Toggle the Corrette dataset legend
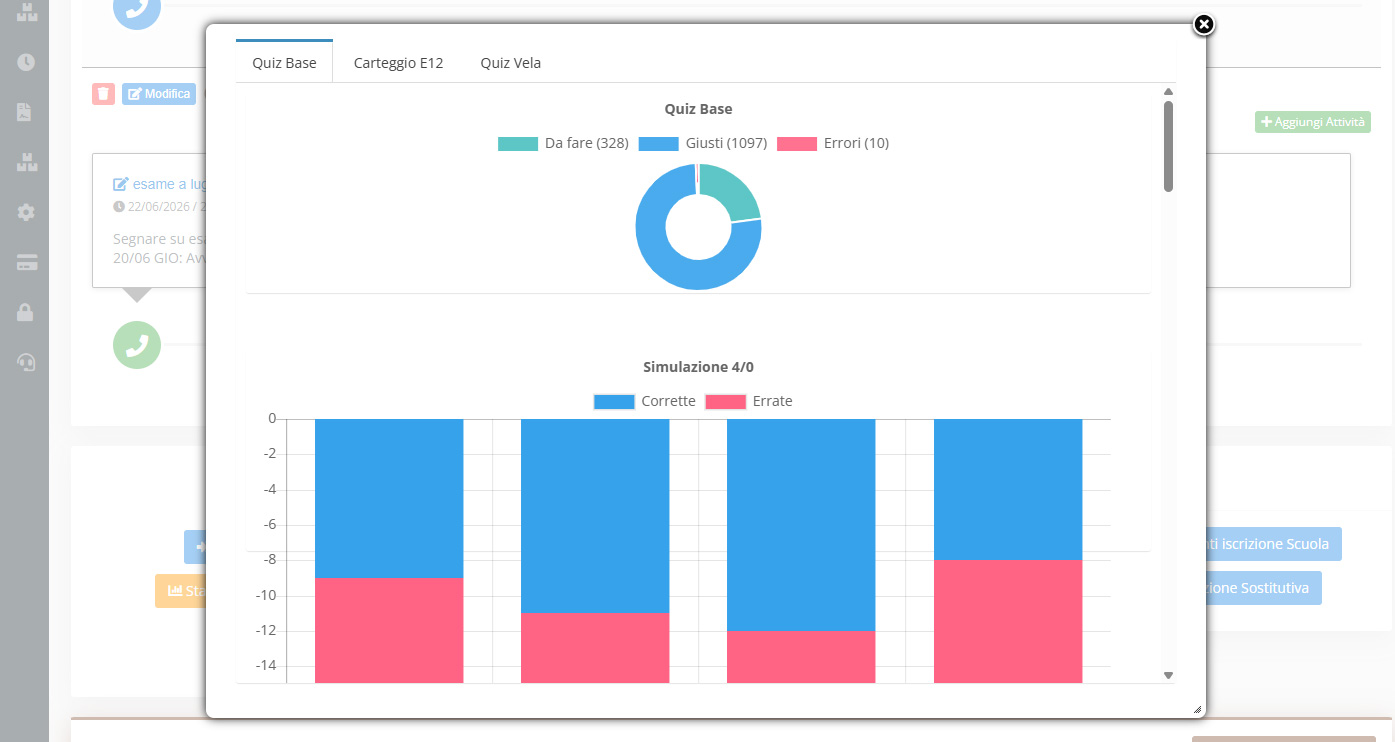Image resolution: width=1395 pixels, height=742 pixels. pyautogui.click(x=644, y=401)
